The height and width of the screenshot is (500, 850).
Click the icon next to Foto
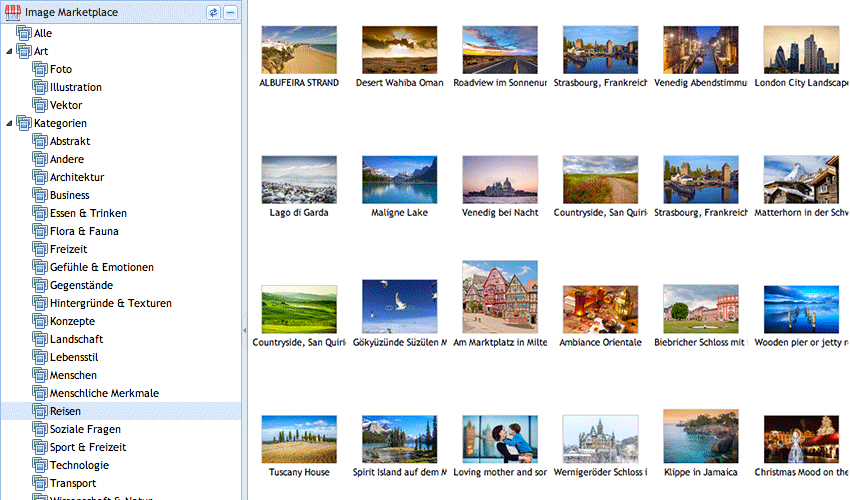point(40,69)
